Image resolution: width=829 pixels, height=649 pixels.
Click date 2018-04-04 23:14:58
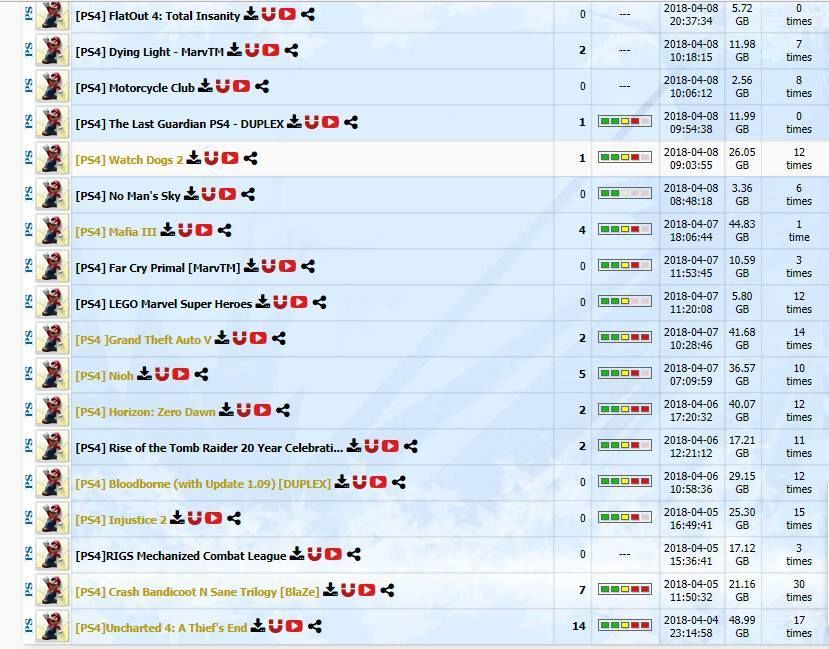(x=691, y=626)
